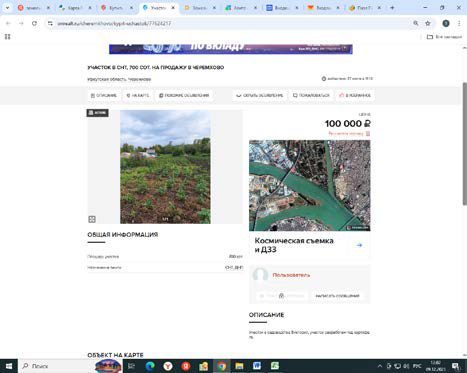Image resolution: width=467 pixels, height=373 pixels.
Task: Click the address bar URL field
Action: (x=230, y=23)
